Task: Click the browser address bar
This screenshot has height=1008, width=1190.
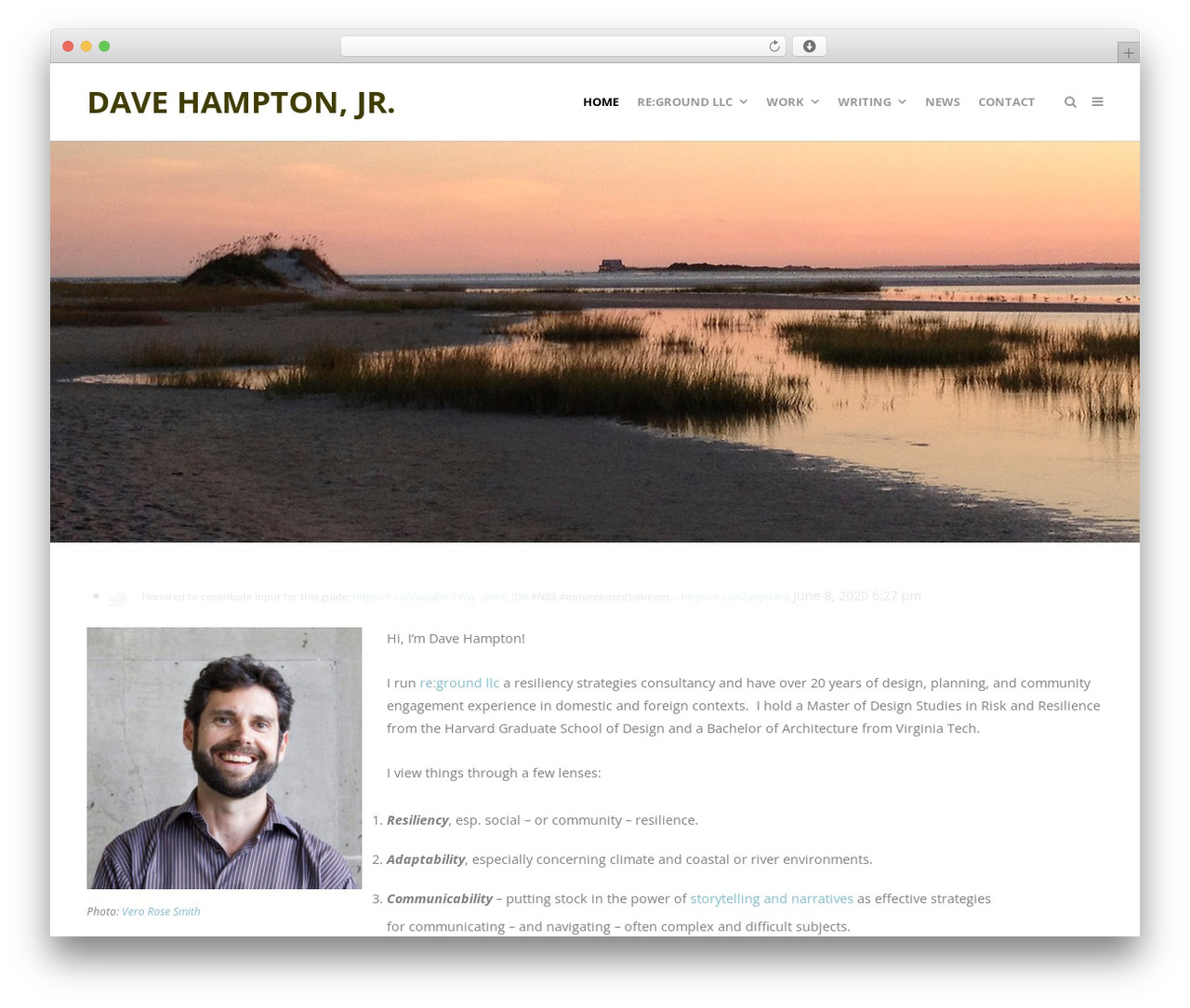Action: point(563,46)
